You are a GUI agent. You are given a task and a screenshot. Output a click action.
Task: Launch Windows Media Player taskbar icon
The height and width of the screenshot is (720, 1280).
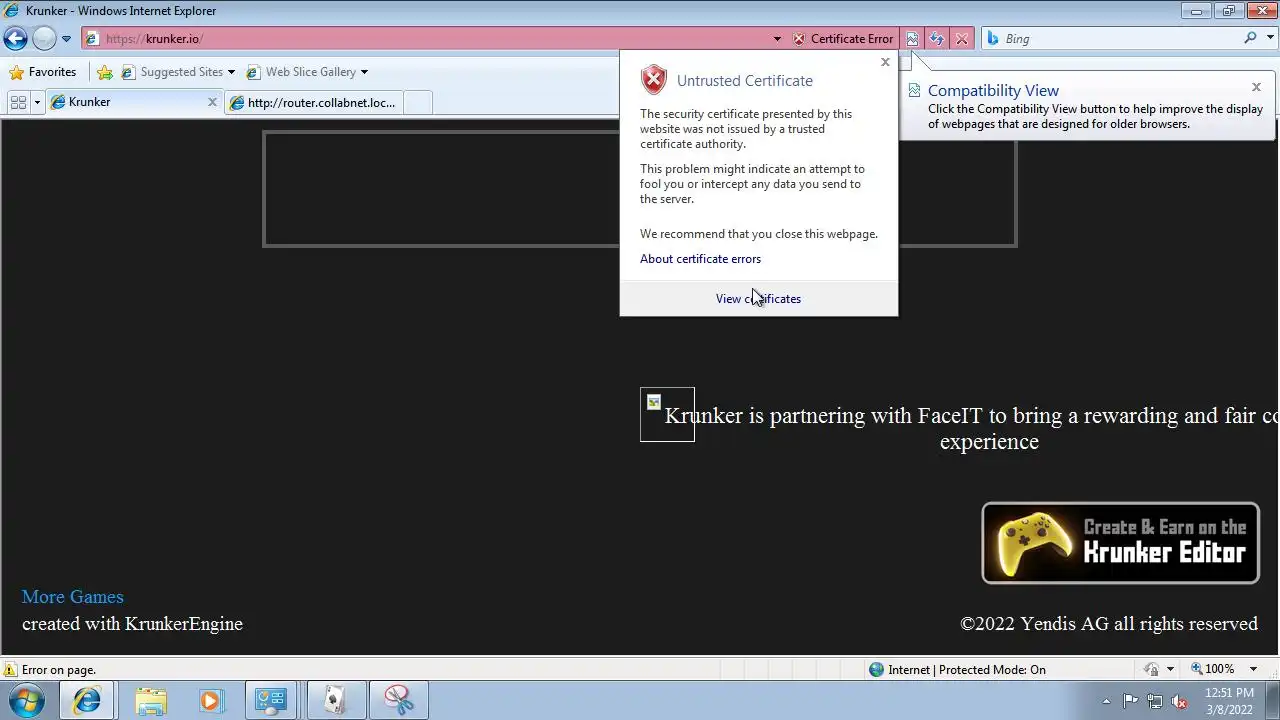pos(210,701)
